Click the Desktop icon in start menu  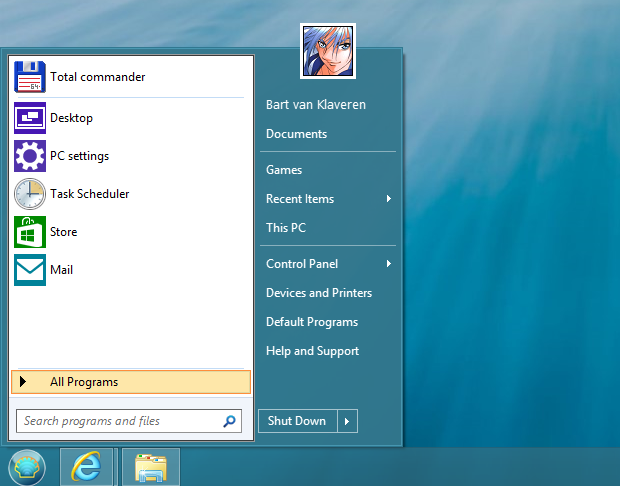tap(30, 118)
